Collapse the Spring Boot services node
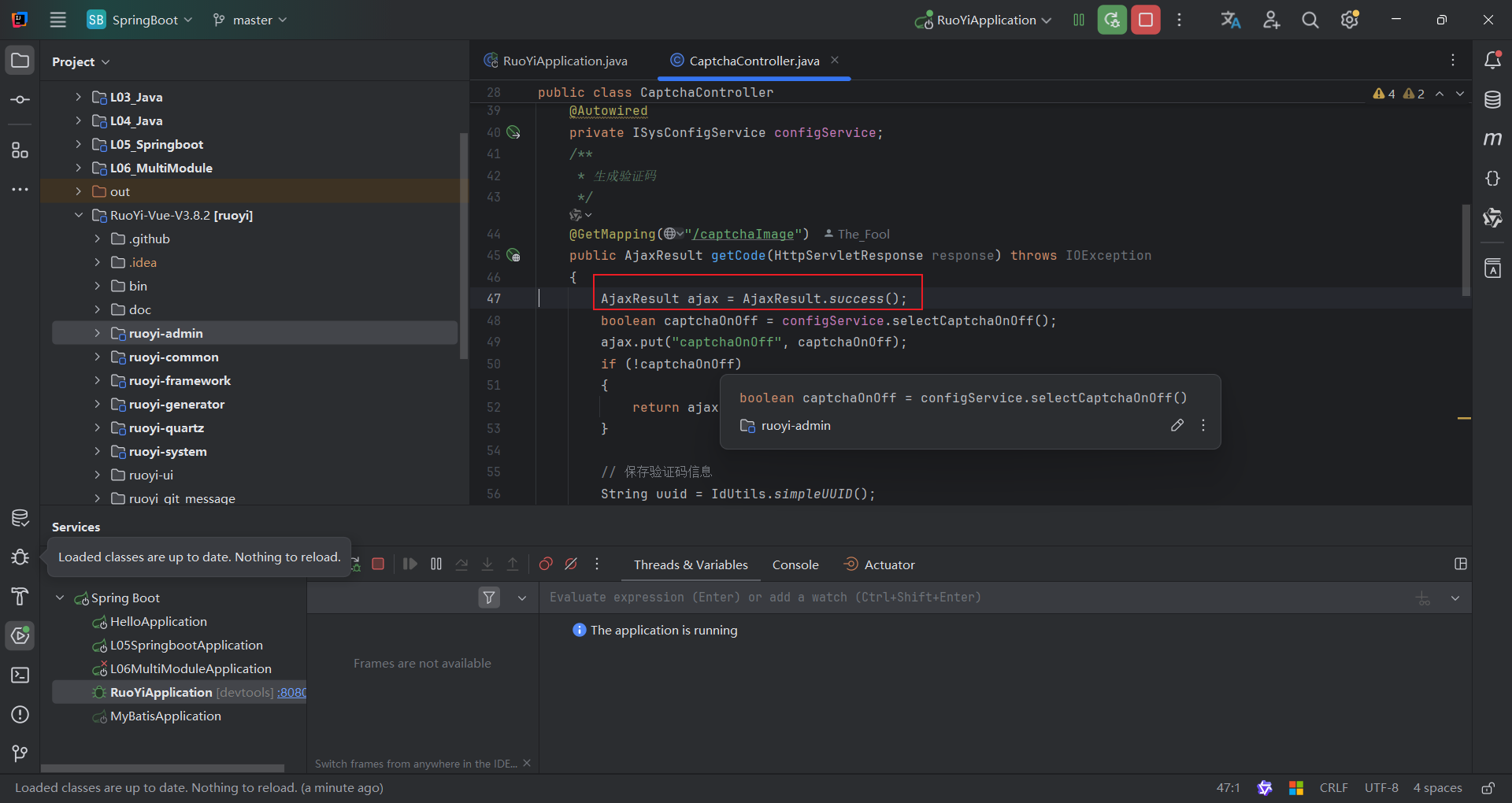Viewport: 1512px width, 803px height. tap(60, 598)
